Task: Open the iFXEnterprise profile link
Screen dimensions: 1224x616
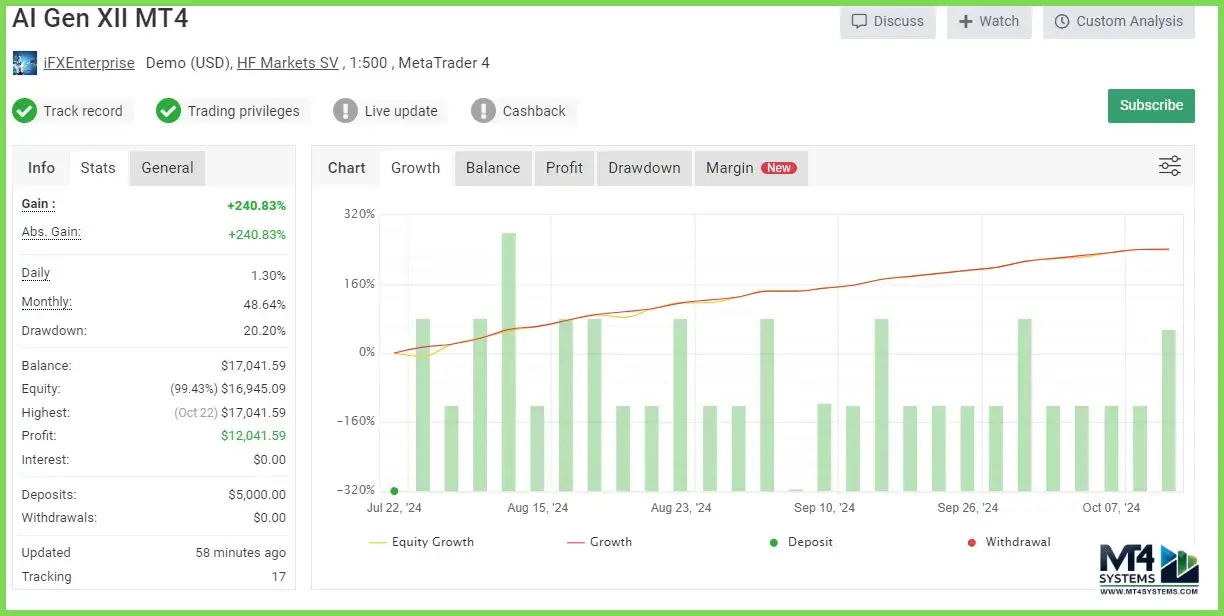Action: point(89,63)
